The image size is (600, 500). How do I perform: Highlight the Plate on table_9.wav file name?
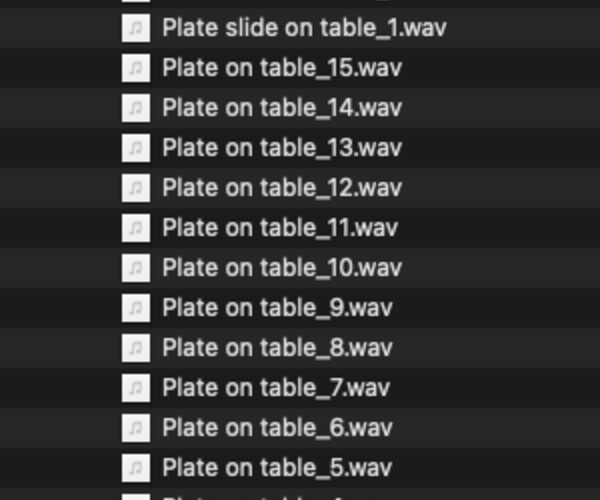pos(277,308)
